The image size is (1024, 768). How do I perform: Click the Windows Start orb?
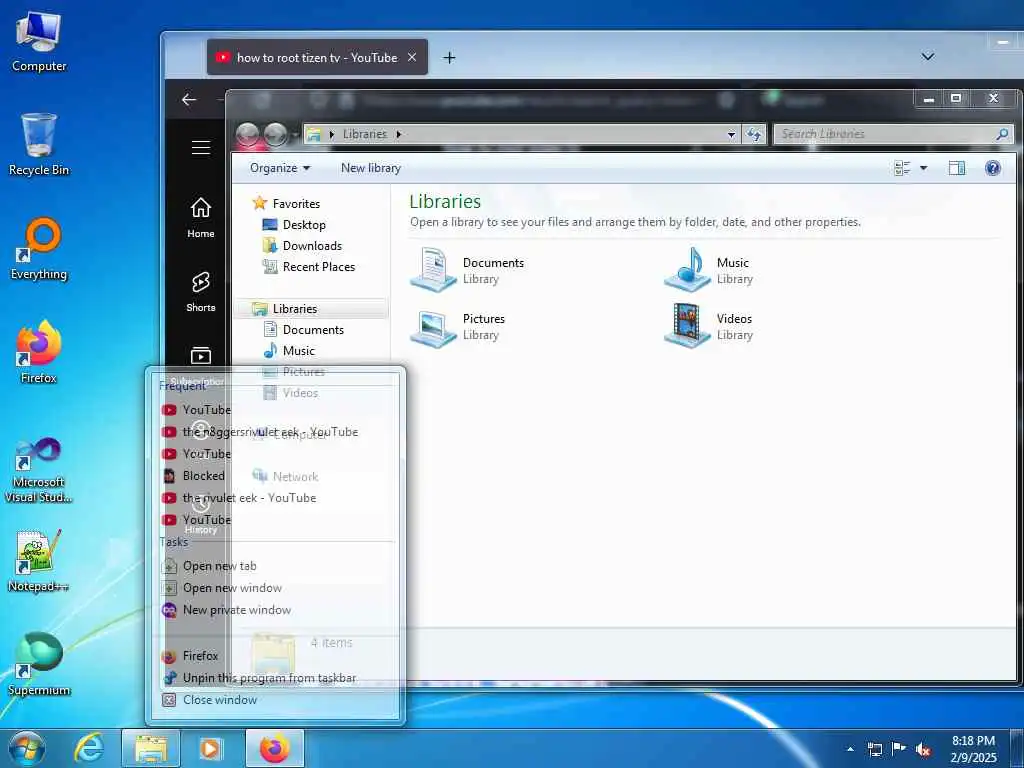27,748
